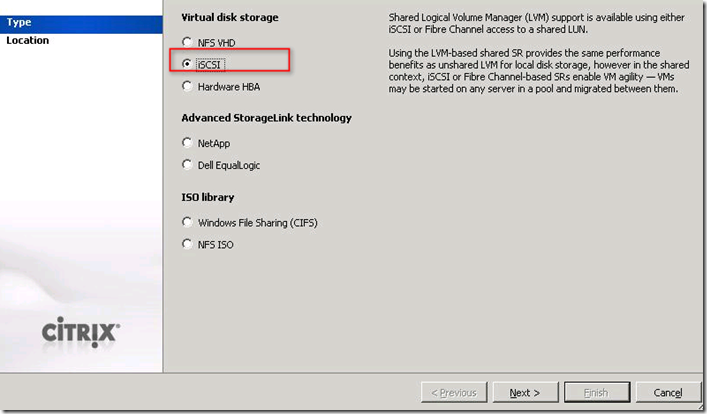Click the Finish button
This screenshot has width=707, height=414.
[x=596, y=393]
